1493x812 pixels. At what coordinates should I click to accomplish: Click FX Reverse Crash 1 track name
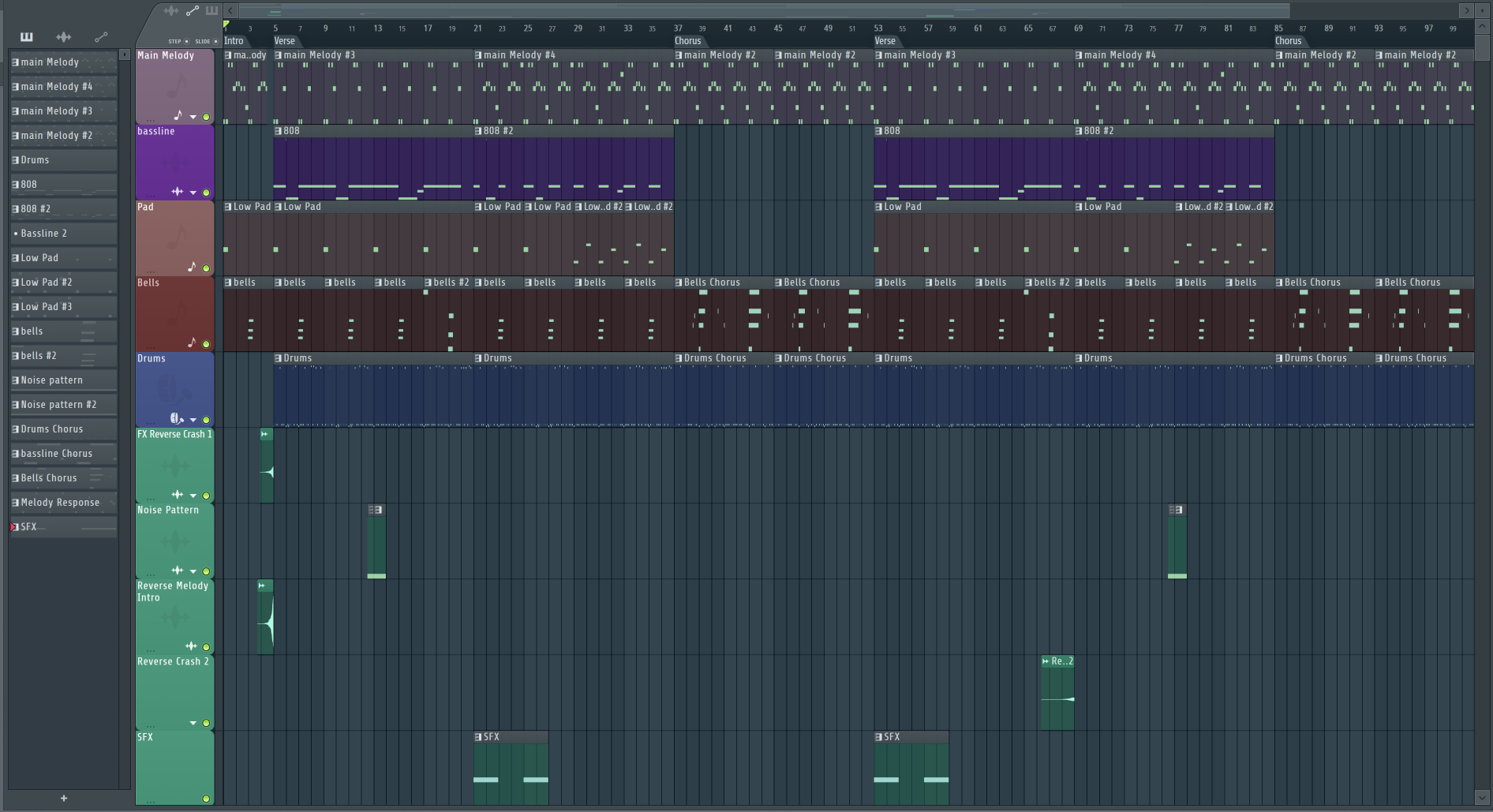174,434
